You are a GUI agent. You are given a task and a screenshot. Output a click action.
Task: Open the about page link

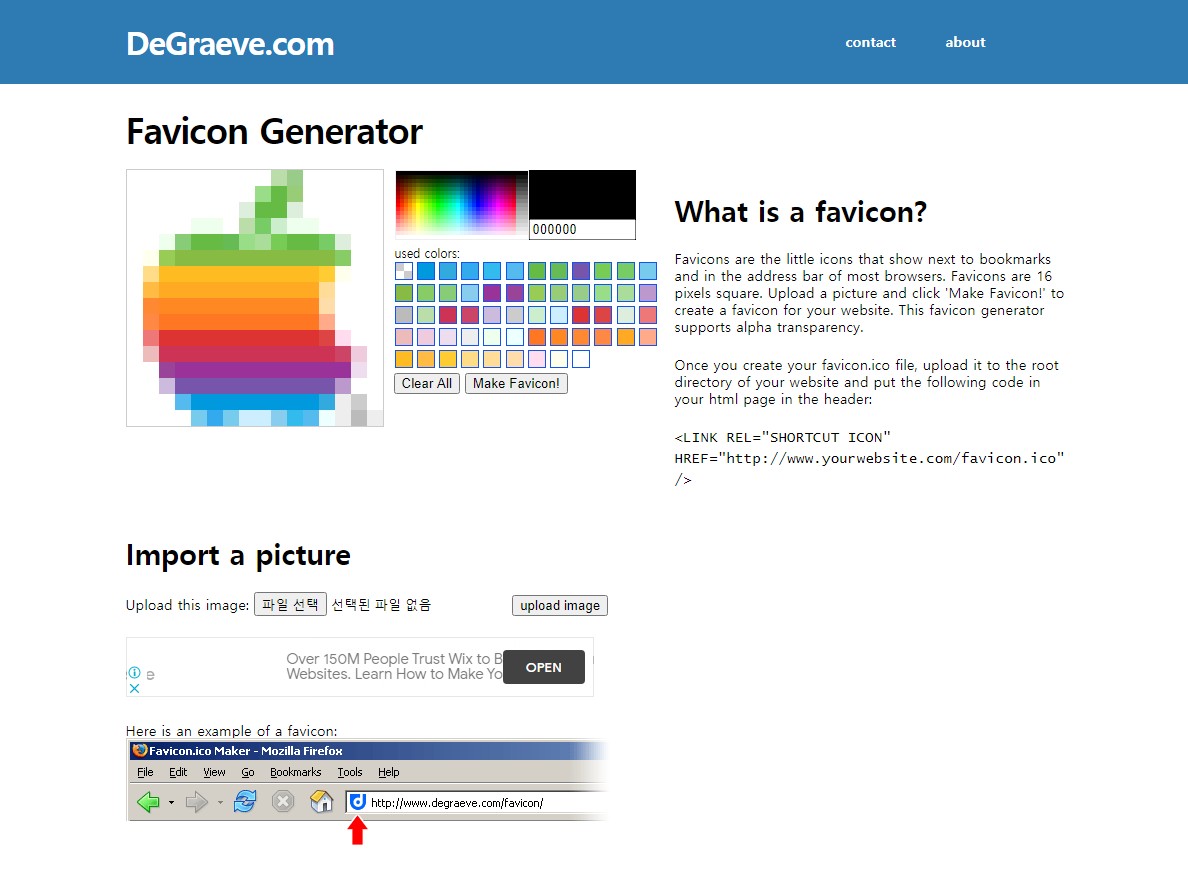965,42
